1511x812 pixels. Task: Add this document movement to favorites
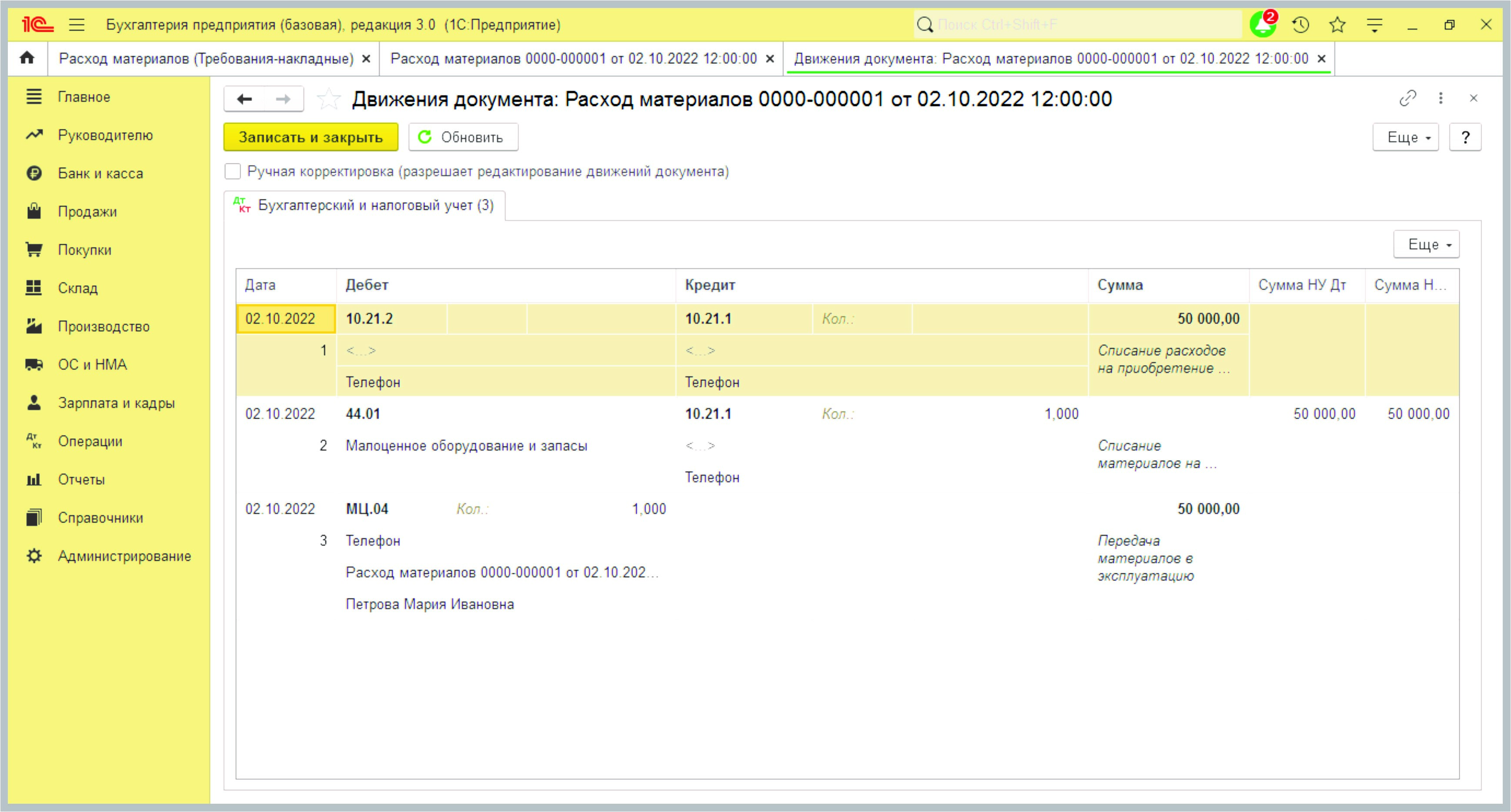[328, 99]
